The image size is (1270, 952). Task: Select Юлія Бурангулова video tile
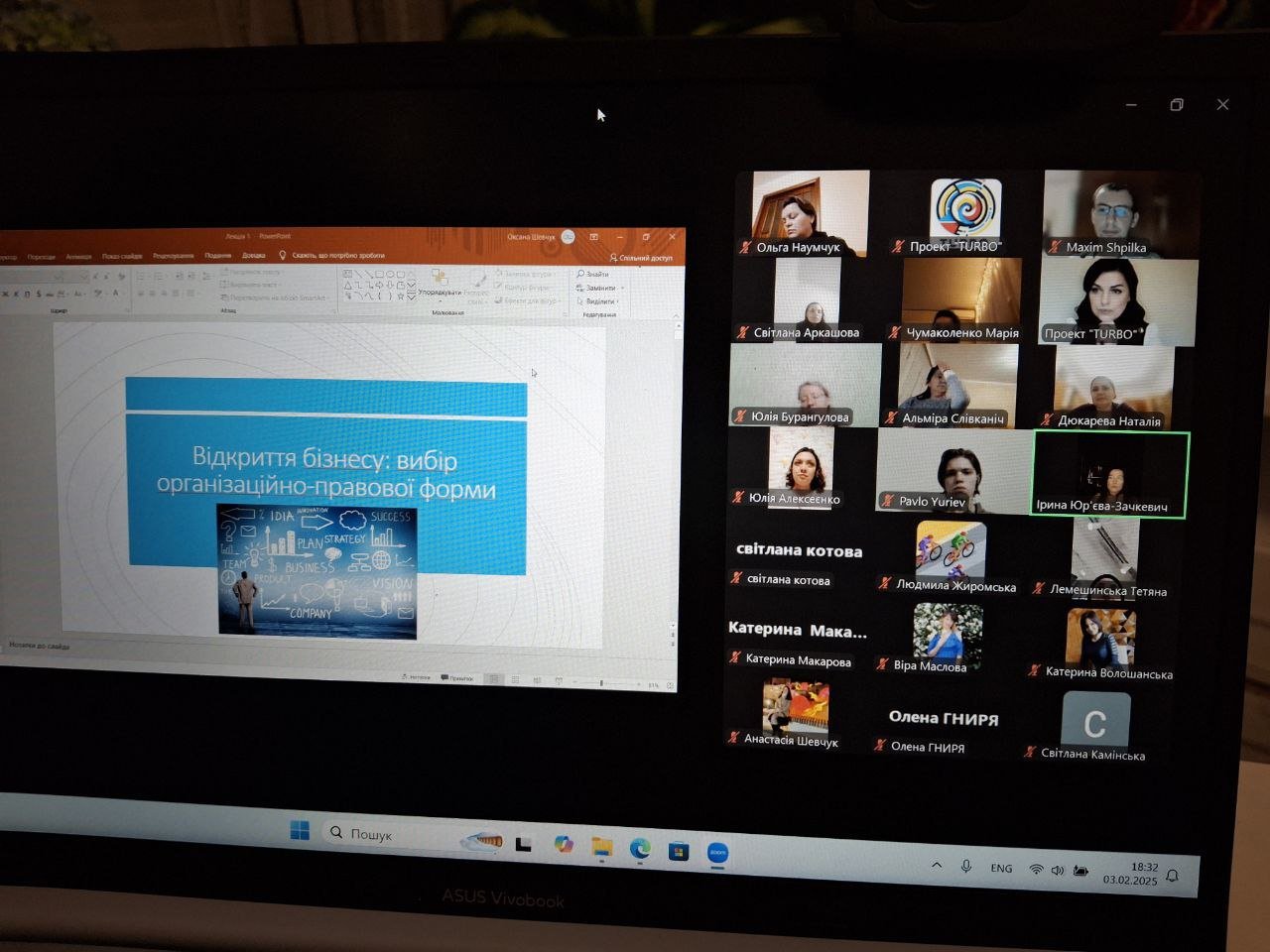point(805,385)
